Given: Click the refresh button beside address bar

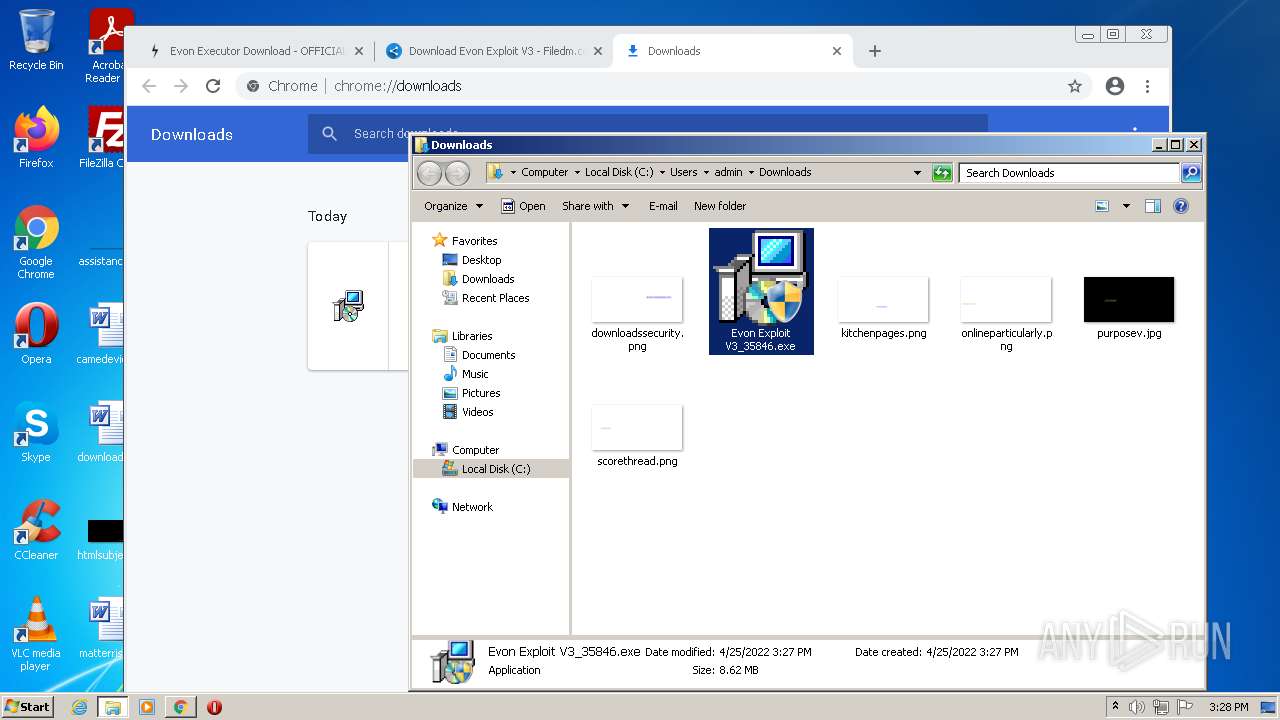Looking at the screenshot, I should [x=942, y=173].
